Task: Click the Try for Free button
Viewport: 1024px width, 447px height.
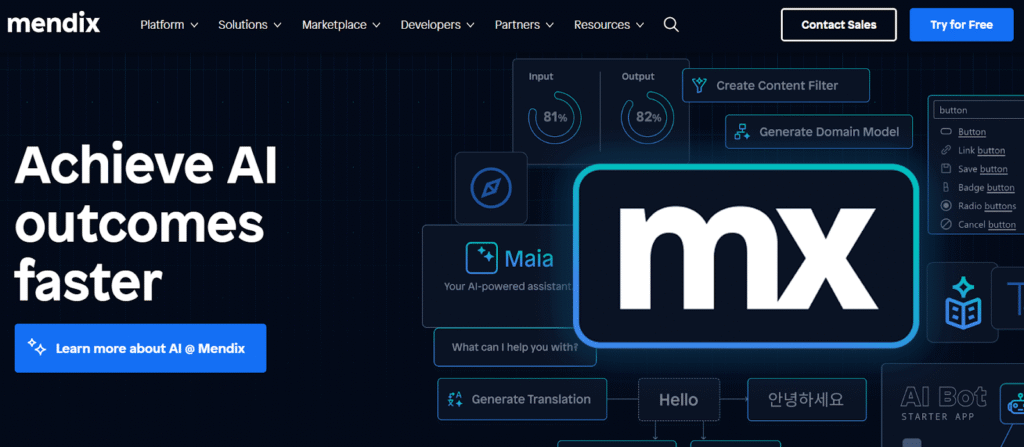Action: click(x=961, y=25)
